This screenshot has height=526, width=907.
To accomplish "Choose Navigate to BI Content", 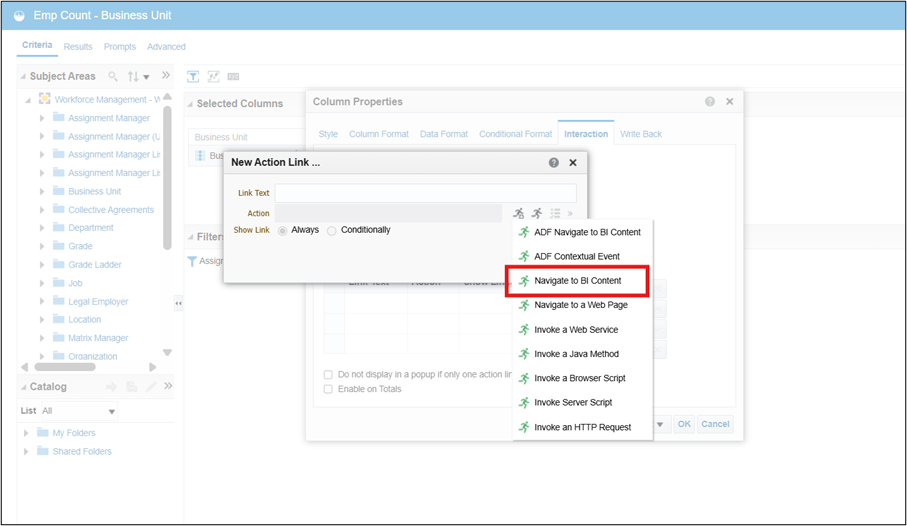I will [x=577, y=281].
